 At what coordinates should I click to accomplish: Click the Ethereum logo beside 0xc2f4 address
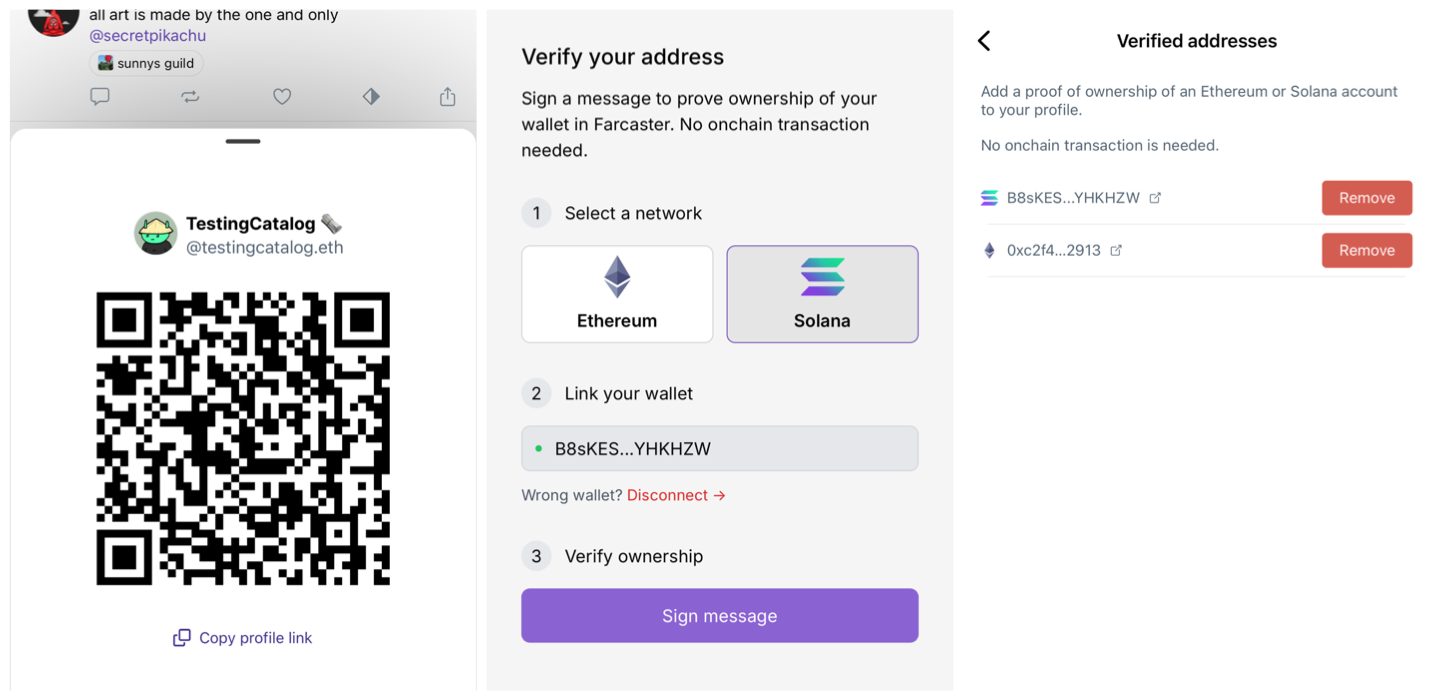pos(991,250)
